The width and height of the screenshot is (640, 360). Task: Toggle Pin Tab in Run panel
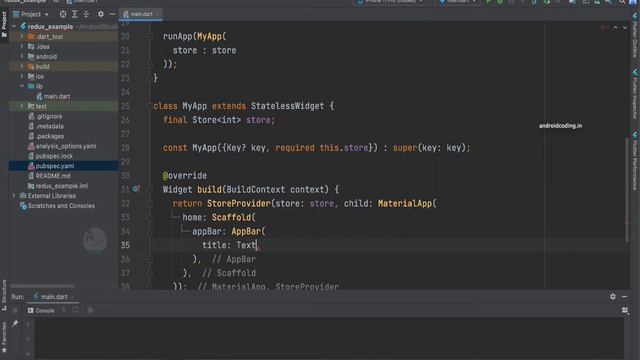point(15,324)
